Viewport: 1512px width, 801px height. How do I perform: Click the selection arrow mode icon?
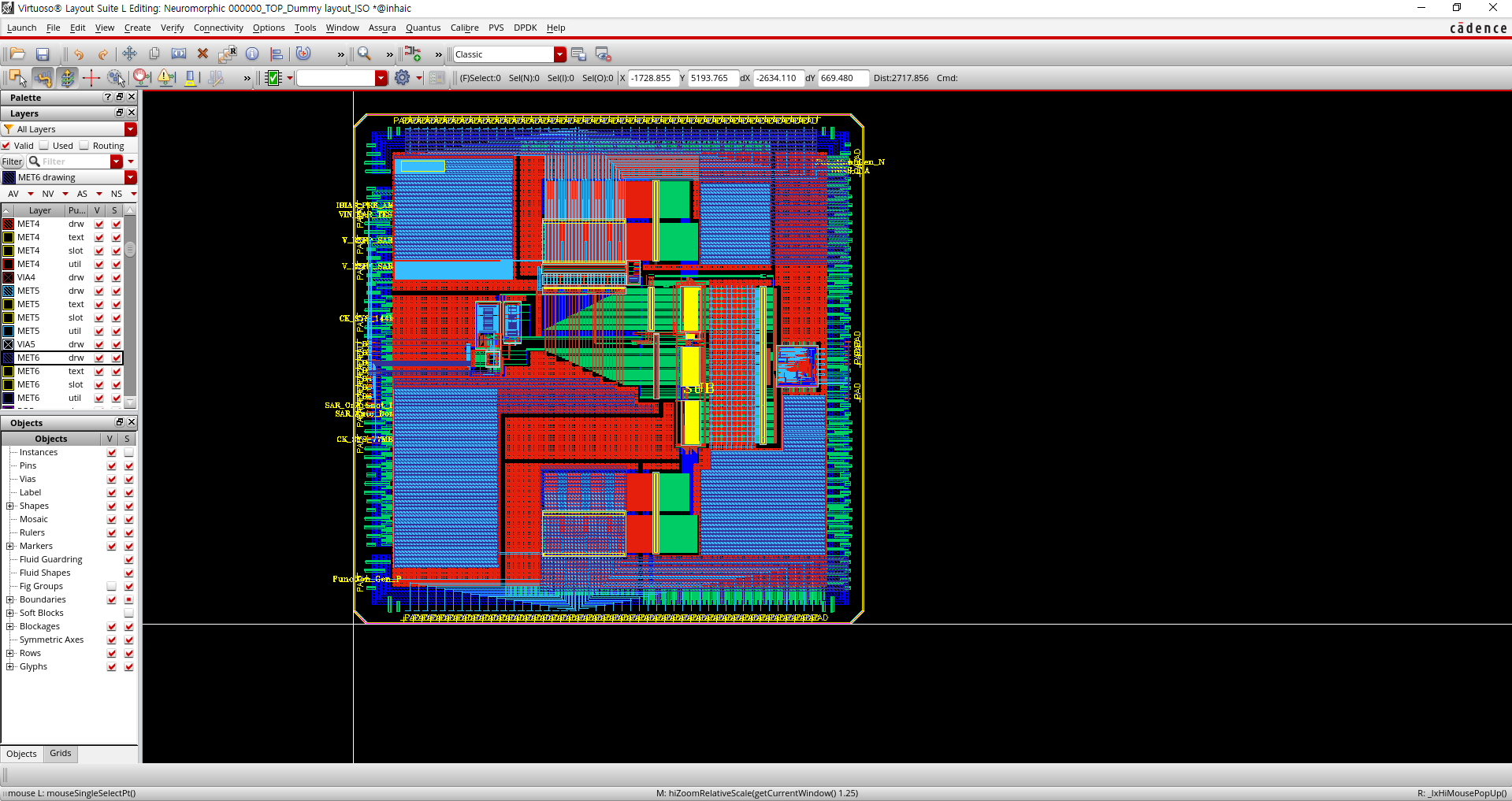click(17, 77)
